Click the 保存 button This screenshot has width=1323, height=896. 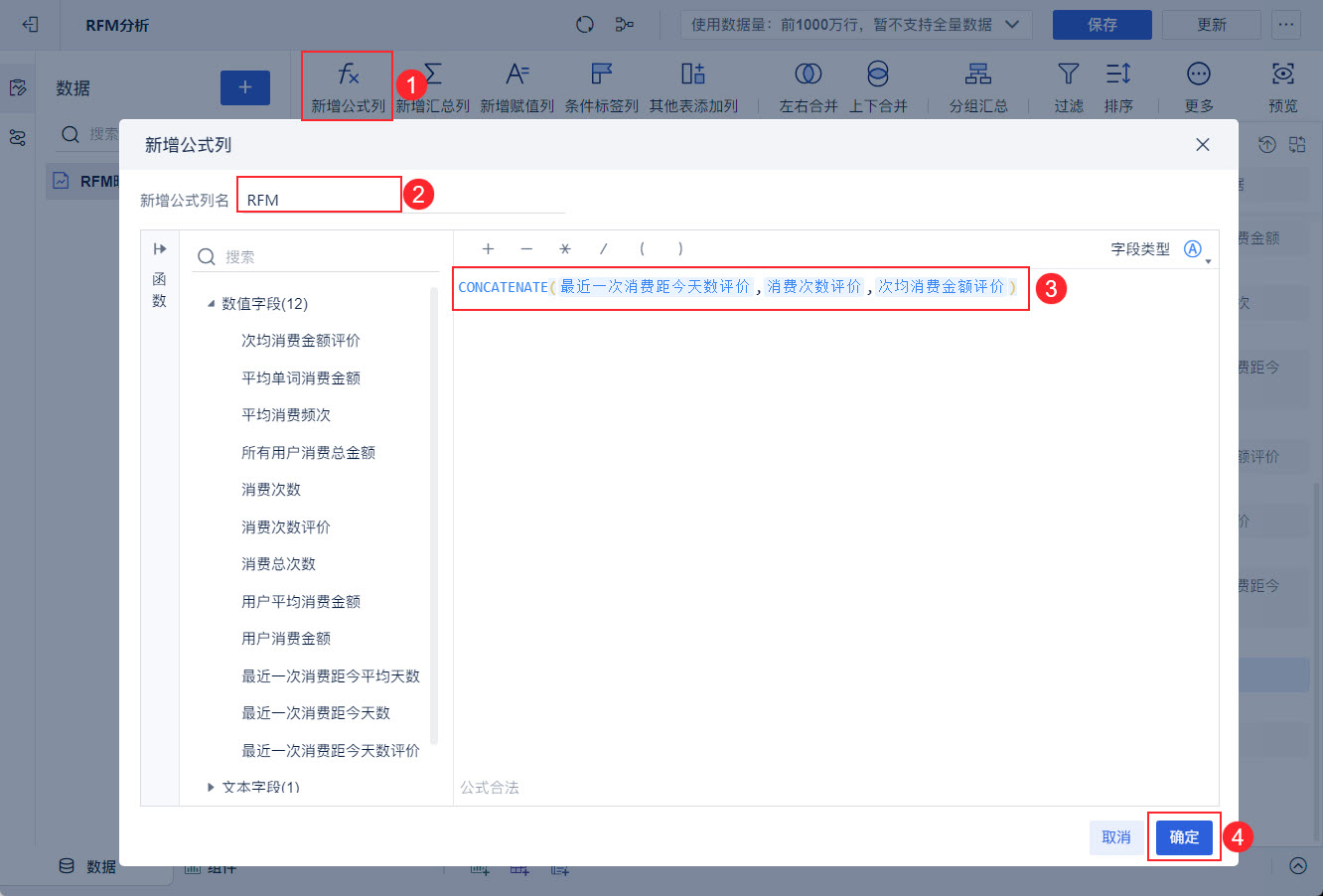(1102, 24)
